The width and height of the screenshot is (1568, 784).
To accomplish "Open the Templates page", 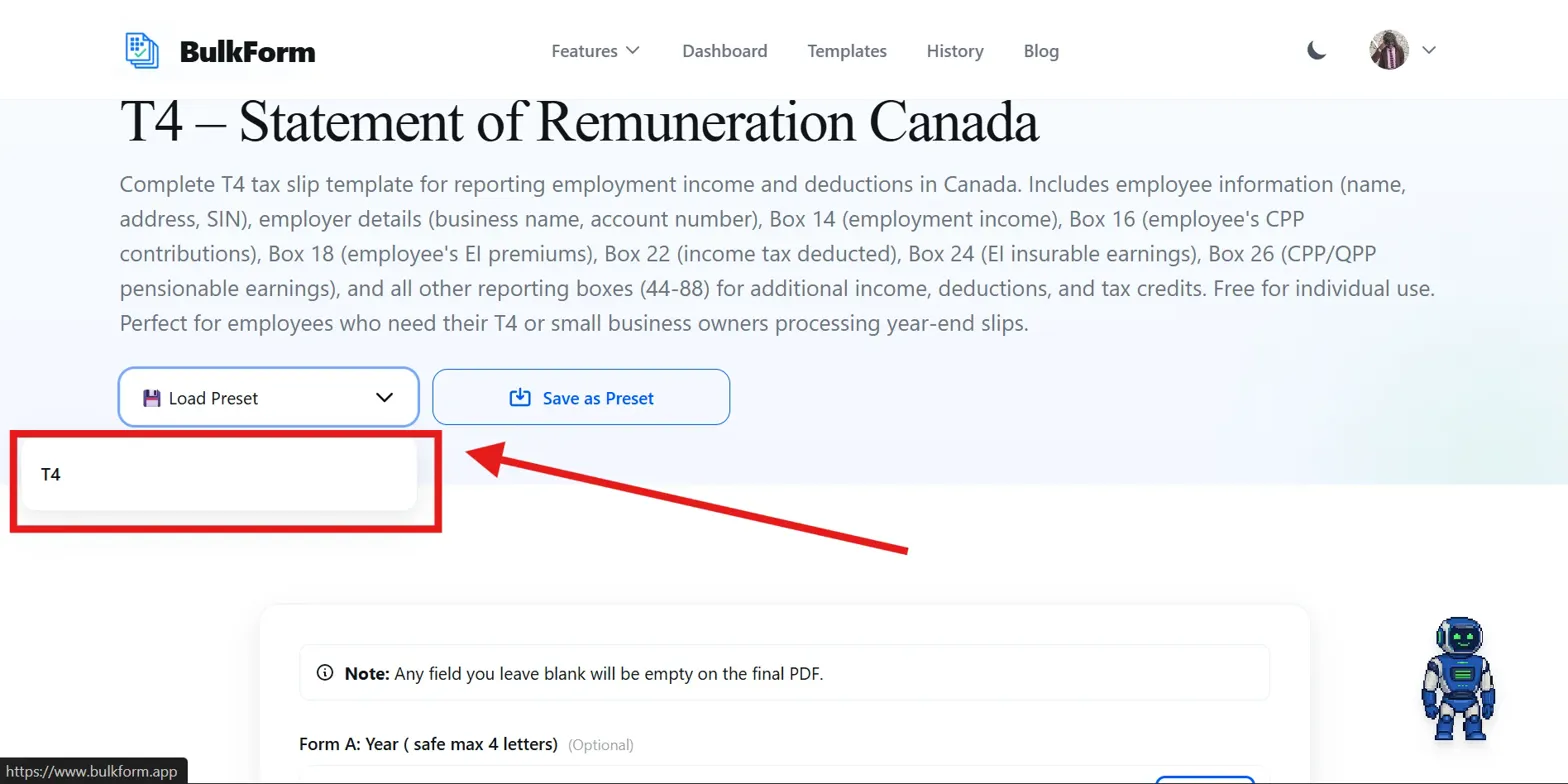I will pyautogui.click(x=847, y=50).
